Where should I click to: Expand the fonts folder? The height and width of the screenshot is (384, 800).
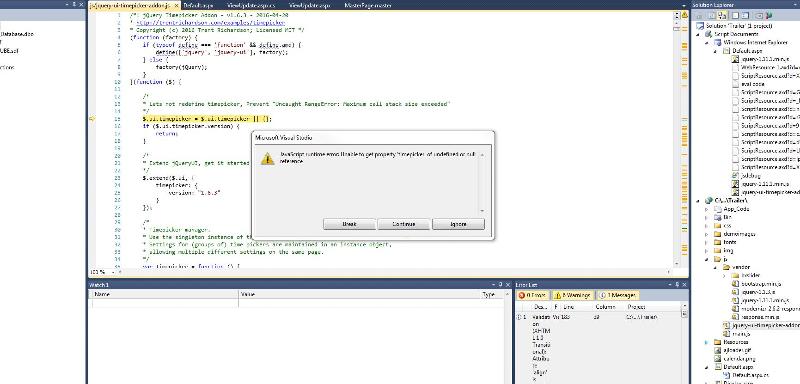pos(707,242)
